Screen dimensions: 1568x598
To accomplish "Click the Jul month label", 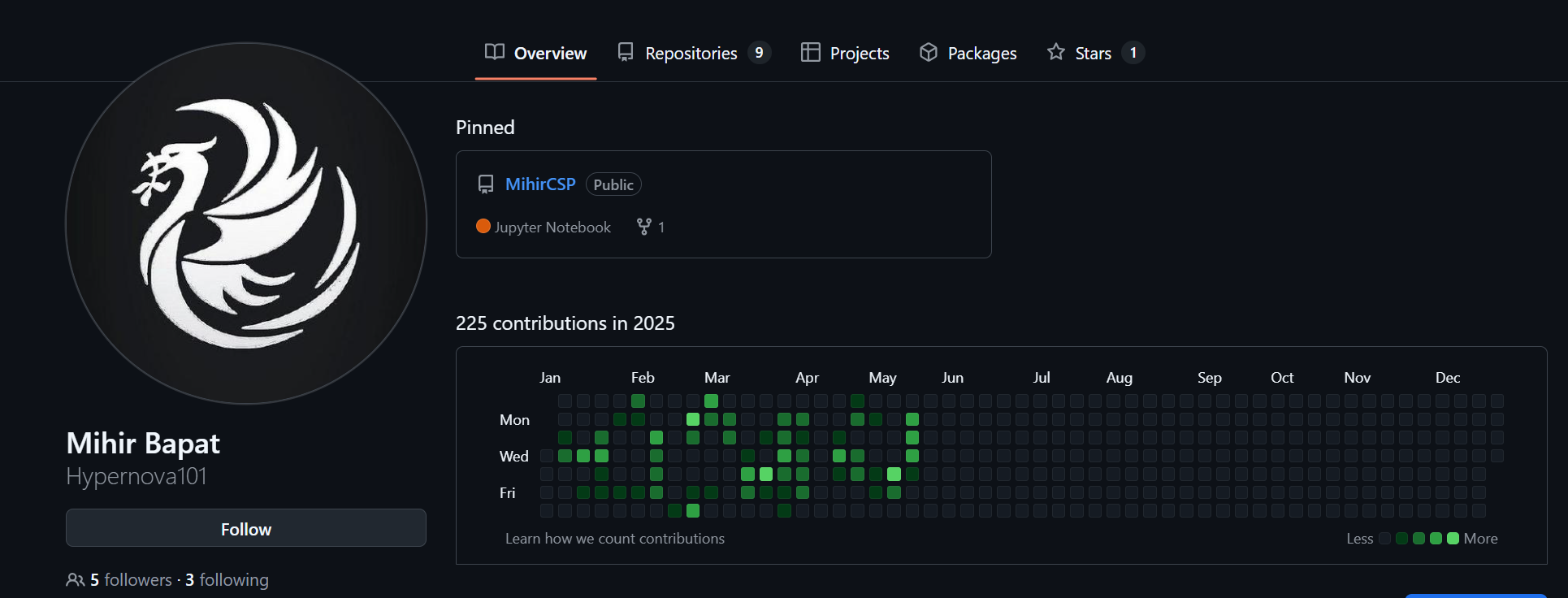I will pyautogui.click(x=1042, y=378).
